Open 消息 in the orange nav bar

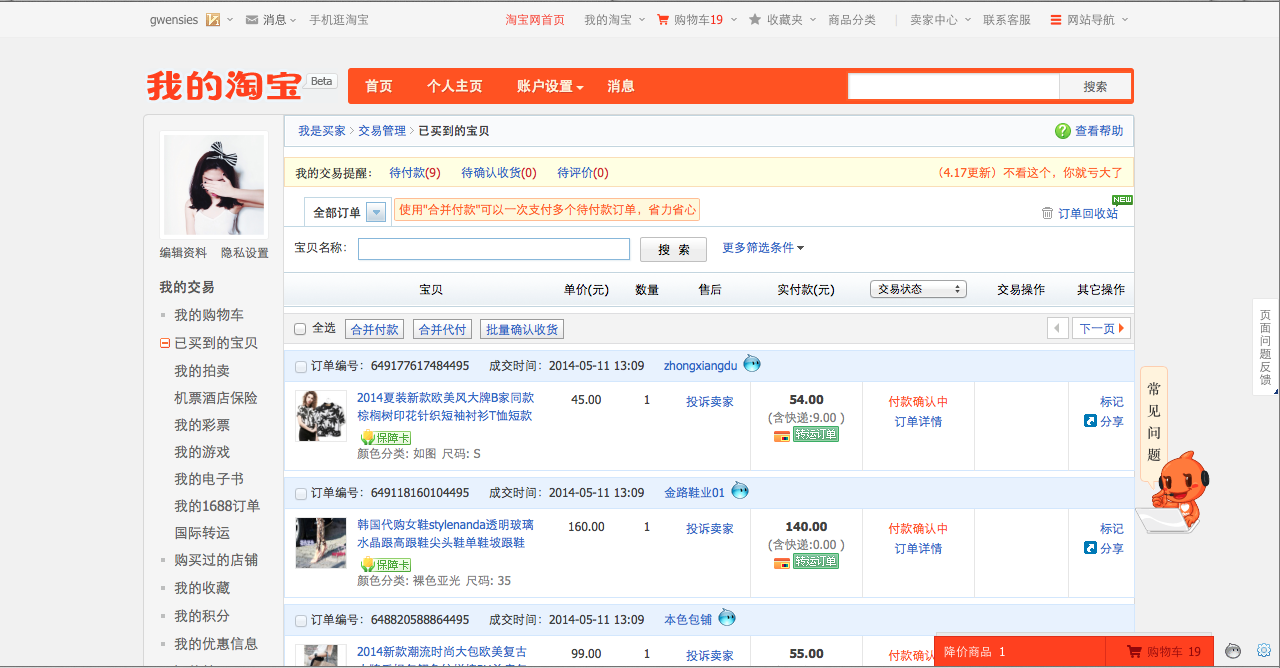click(621, 87)
